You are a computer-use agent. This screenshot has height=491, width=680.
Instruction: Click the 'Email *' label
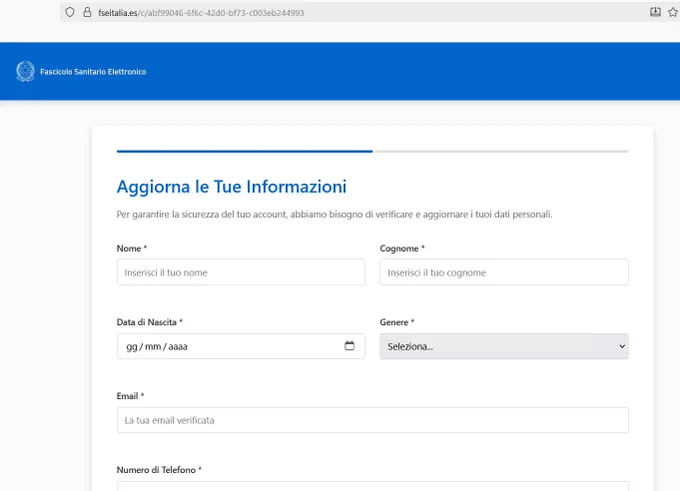pos(130,396)
